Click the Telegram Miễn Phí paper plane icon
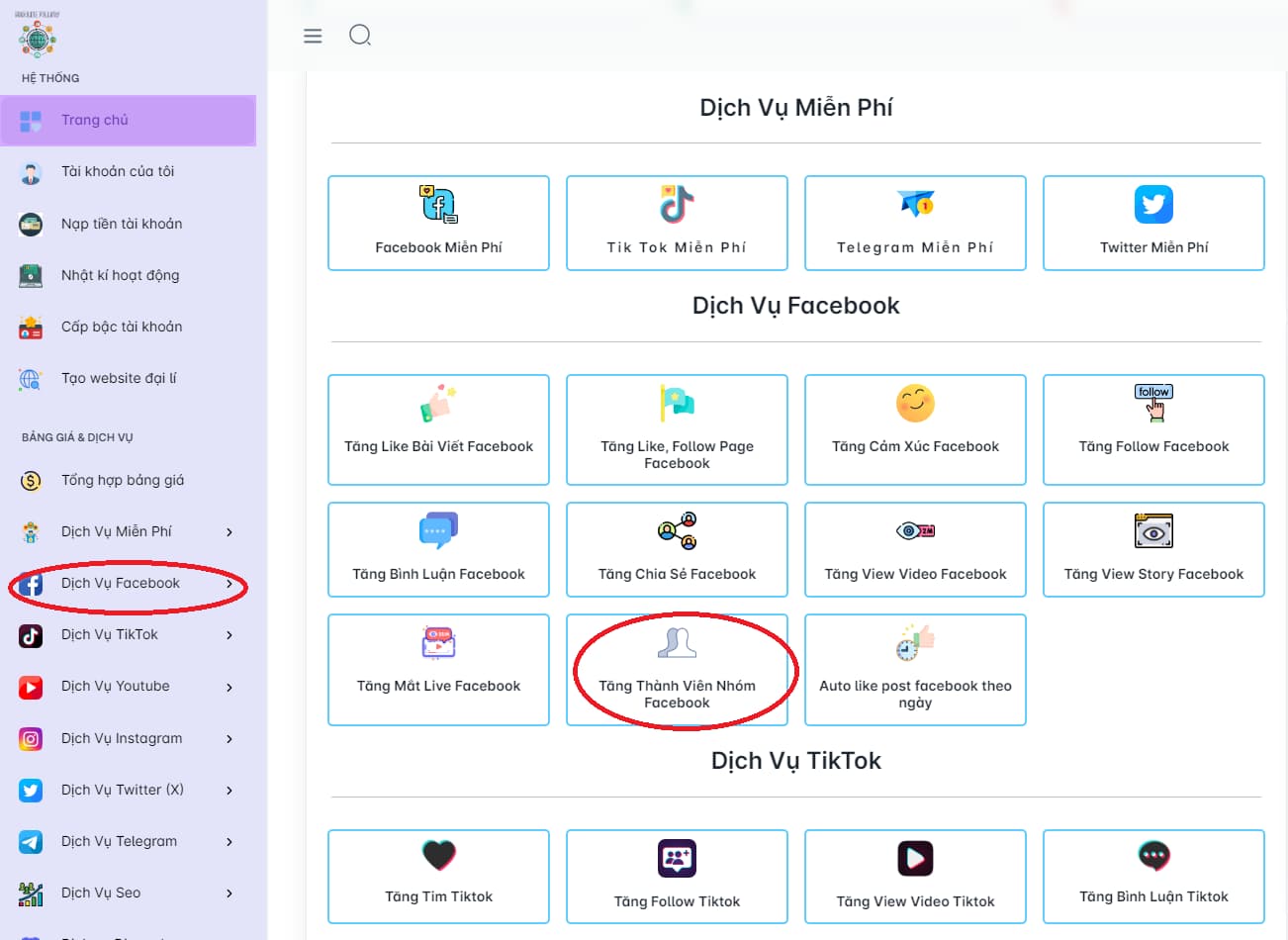The height and width of the screenshot is (940, 1288). pyautogui.click(x=916, y=203)
